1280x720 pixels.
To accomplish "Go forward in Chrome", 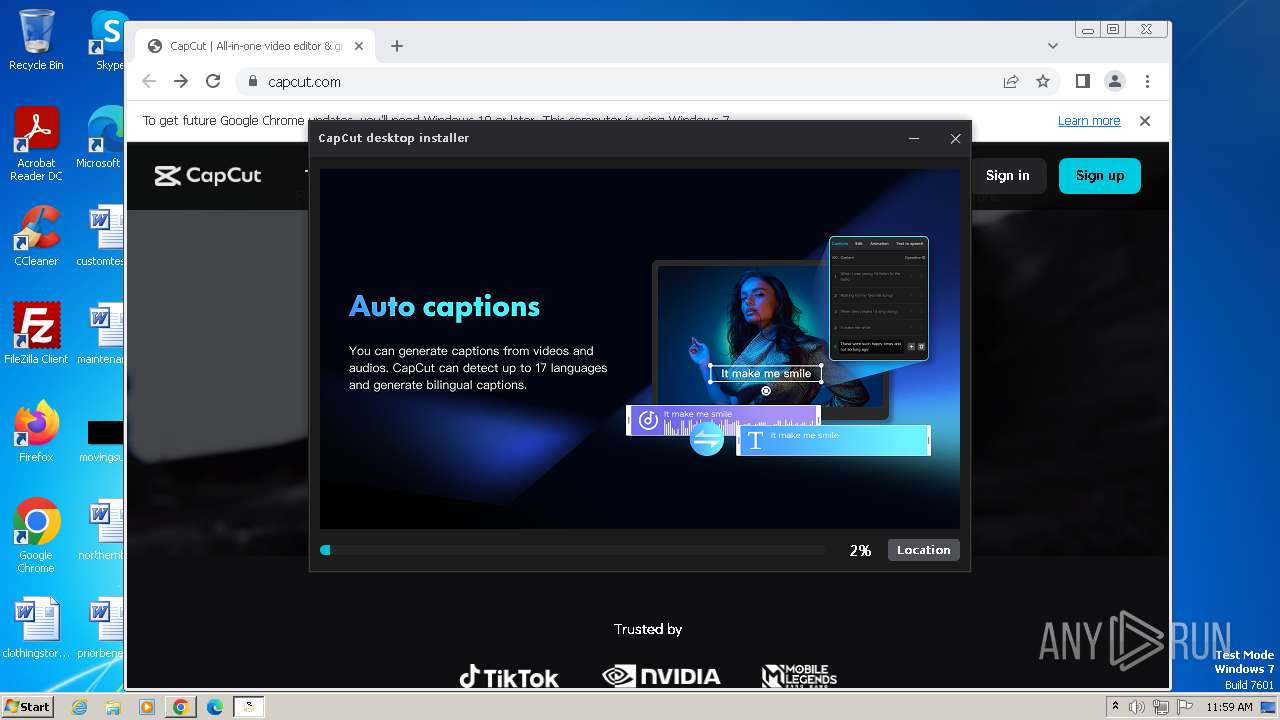I will [181, 82].
